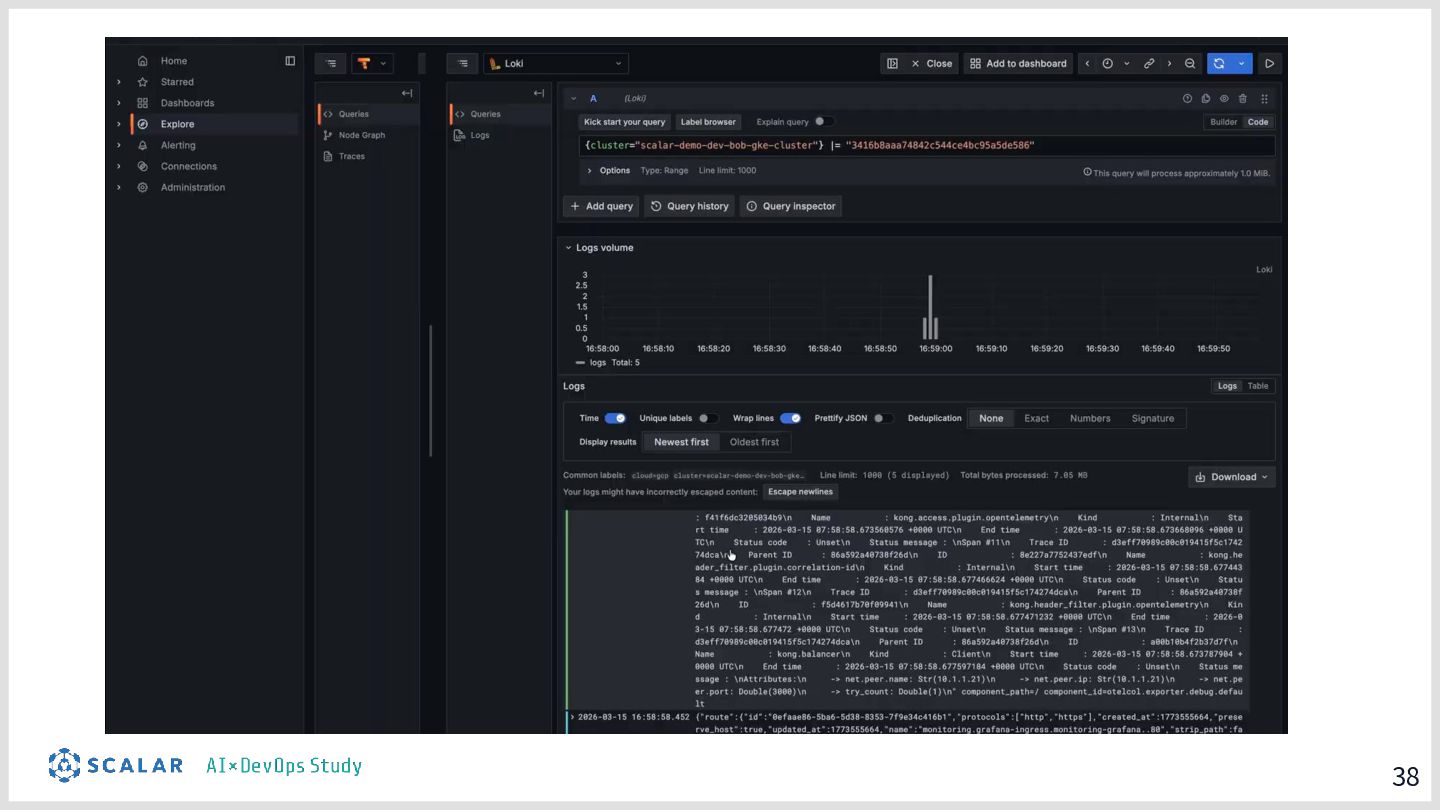Turn off the Wrap lines switch
The width and height of the screenshot is (1440, 810).
point(790,418)
